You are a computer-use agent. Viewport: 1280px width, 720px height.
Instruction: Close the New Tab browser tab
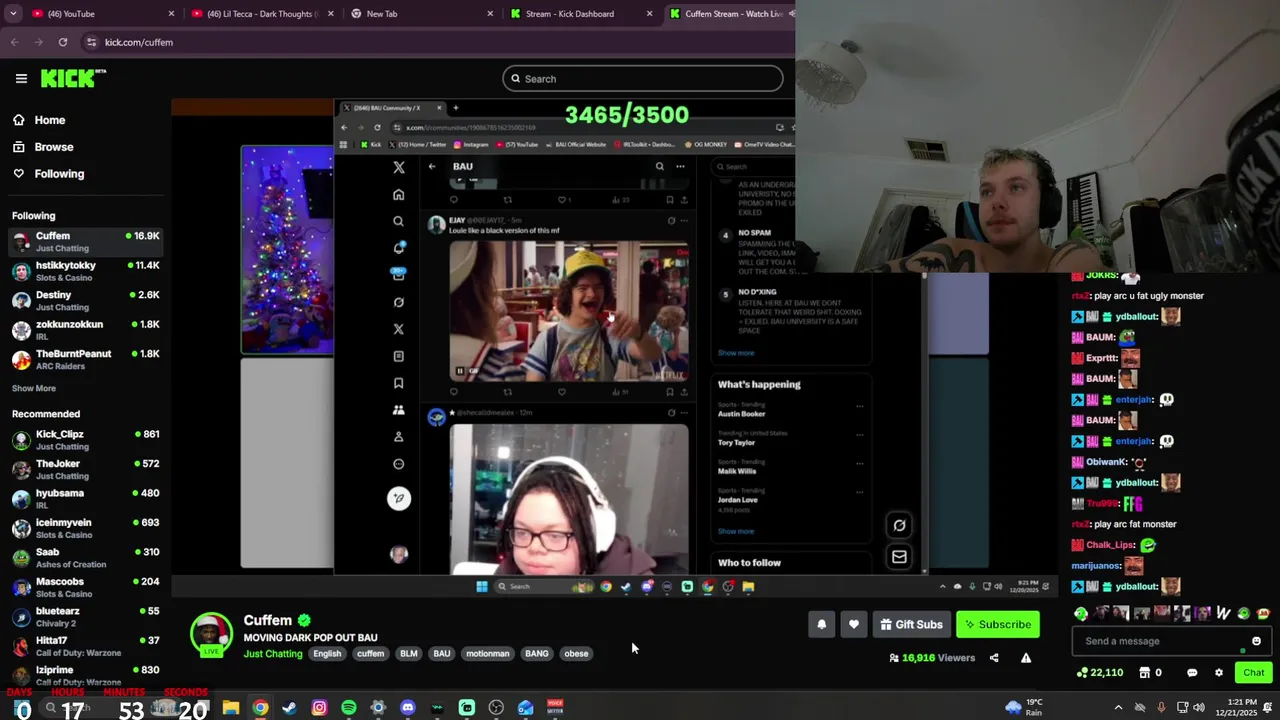490,14
